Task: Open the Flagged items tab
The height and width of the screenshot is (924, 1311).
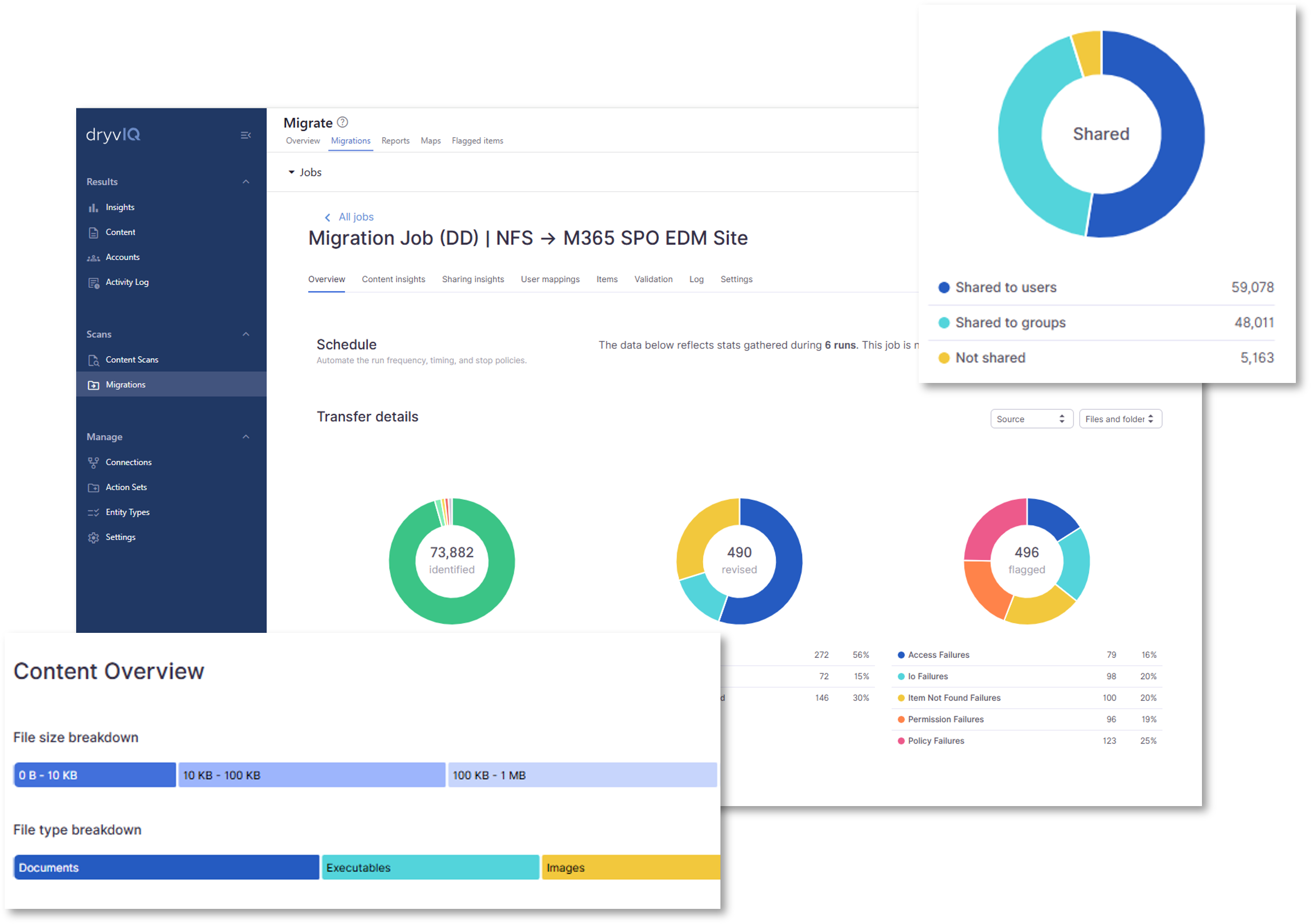Action: click(477, 141)
